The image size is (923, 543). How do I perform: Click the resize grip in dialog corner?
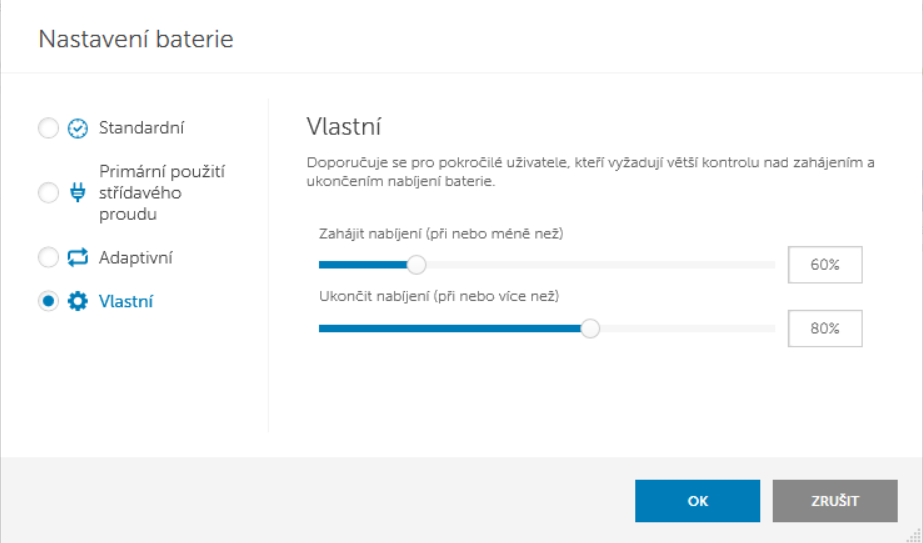[914, 535]
